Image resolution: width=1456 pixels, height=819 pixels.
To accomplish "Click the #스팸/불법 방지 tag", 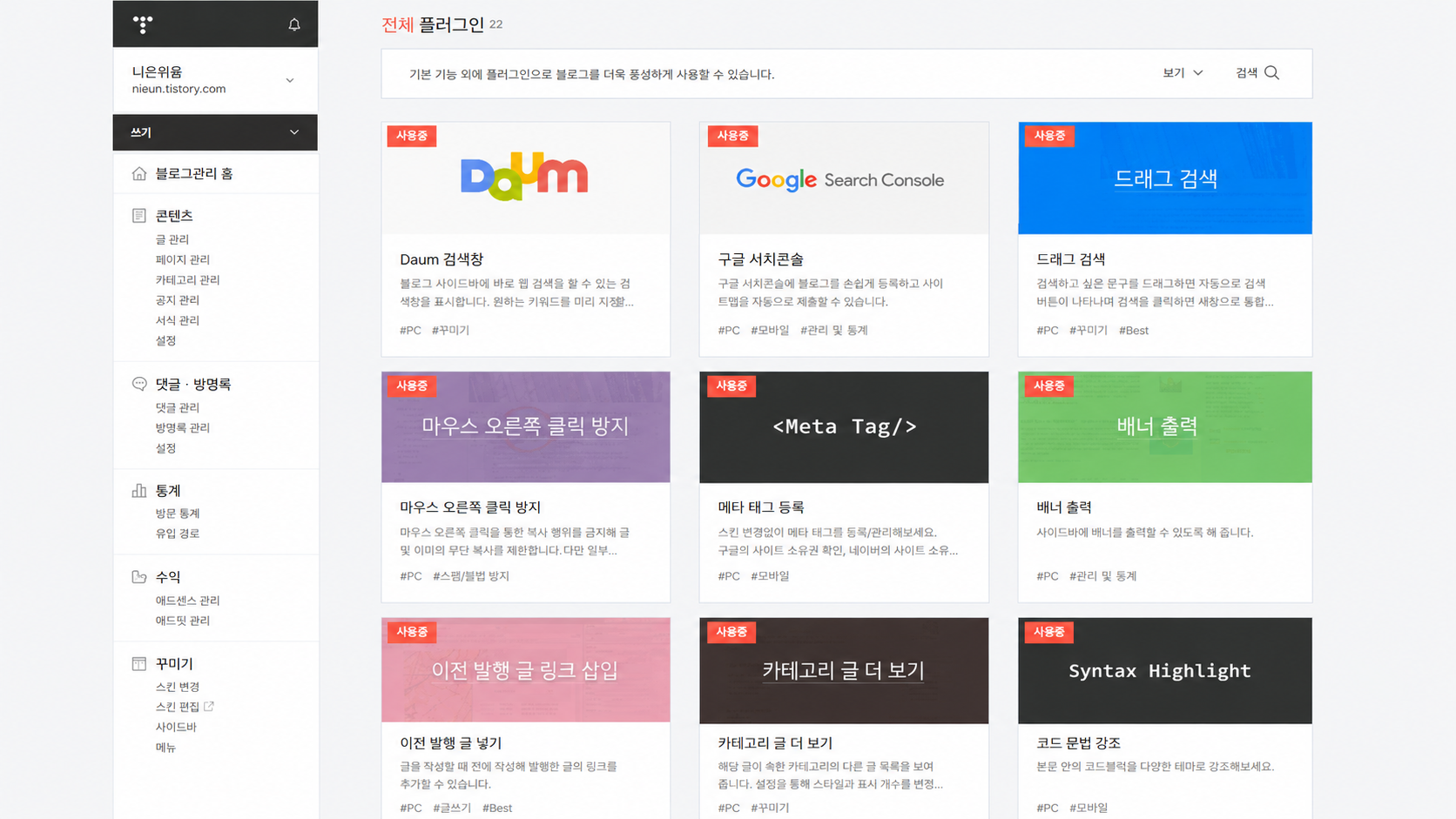I will point(471,576).
